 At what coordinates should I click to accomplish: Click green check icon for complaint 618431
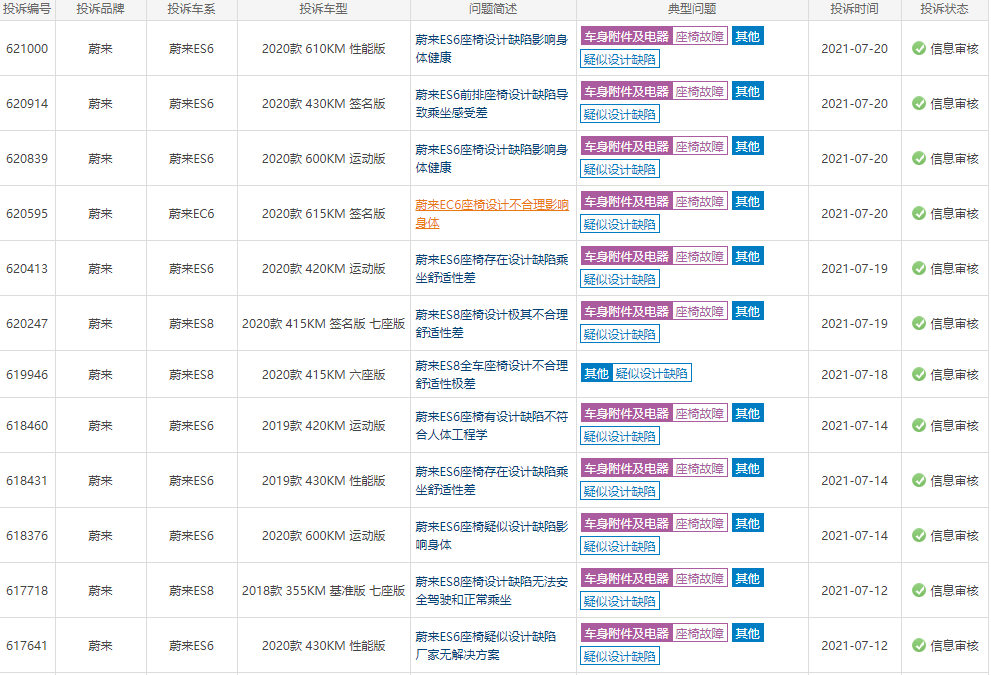coord(919,481)
